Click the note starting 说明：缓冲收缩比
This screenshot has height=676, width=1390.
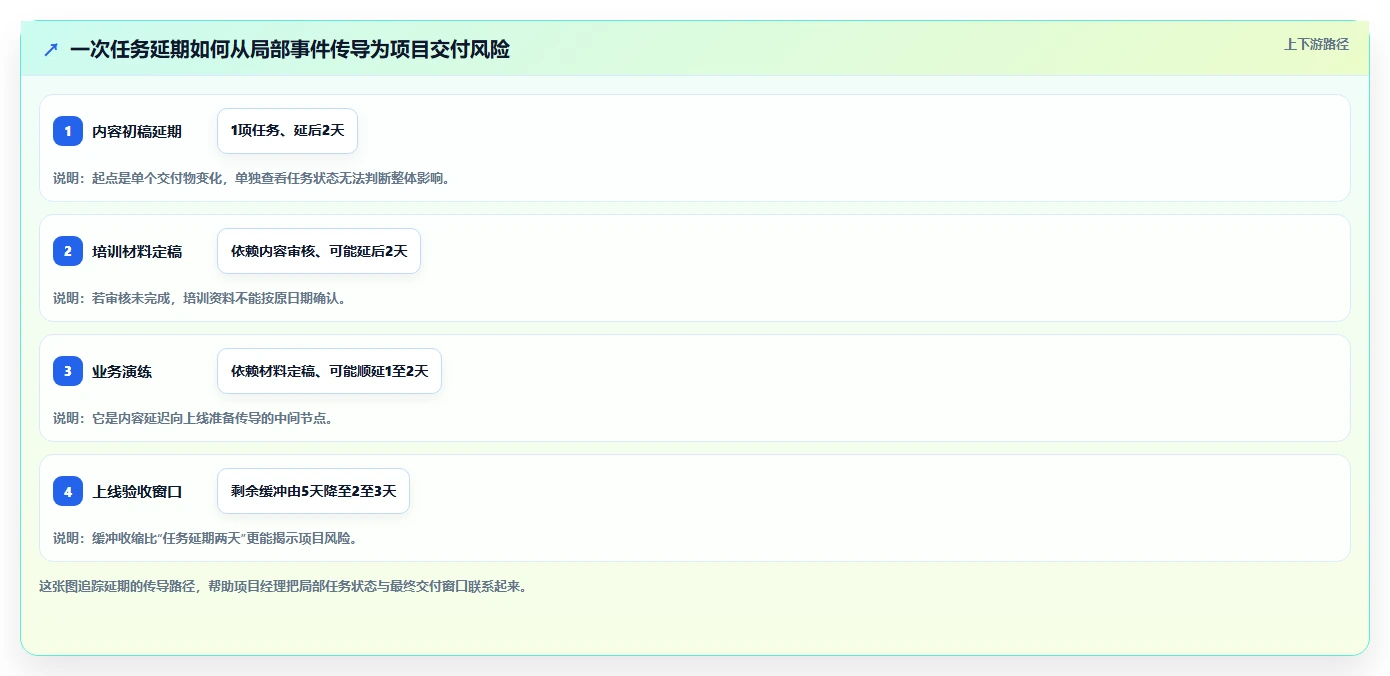coord(205,538)
